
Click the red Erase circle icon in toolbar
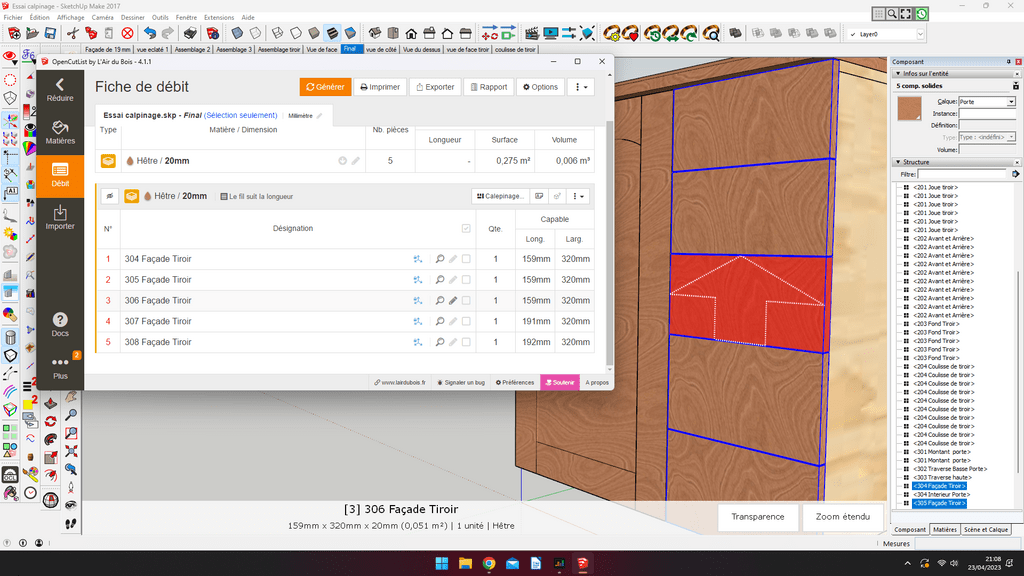[x=127, y=33]
